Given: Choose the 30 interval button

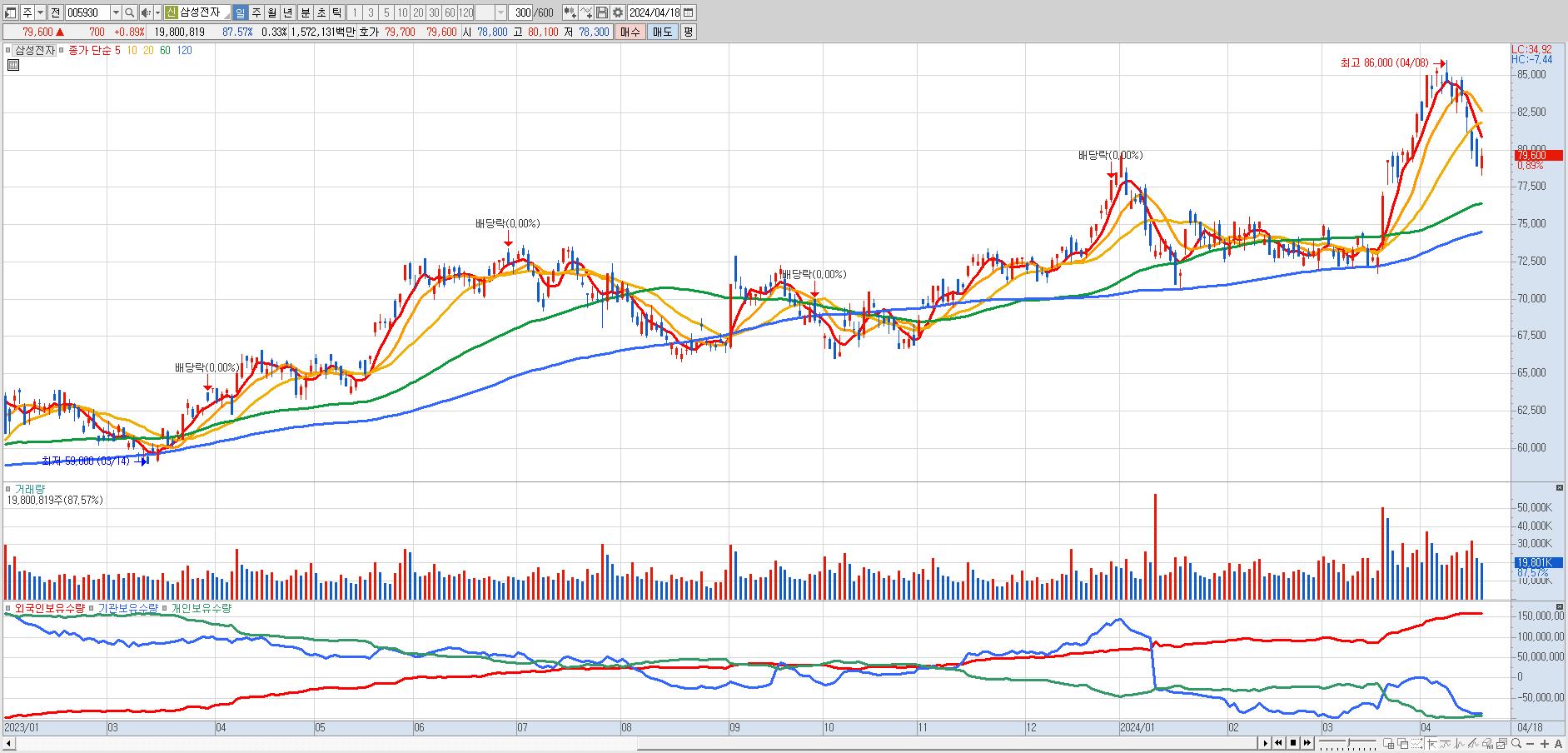Looking at the screenshot, I should point(434,12).
